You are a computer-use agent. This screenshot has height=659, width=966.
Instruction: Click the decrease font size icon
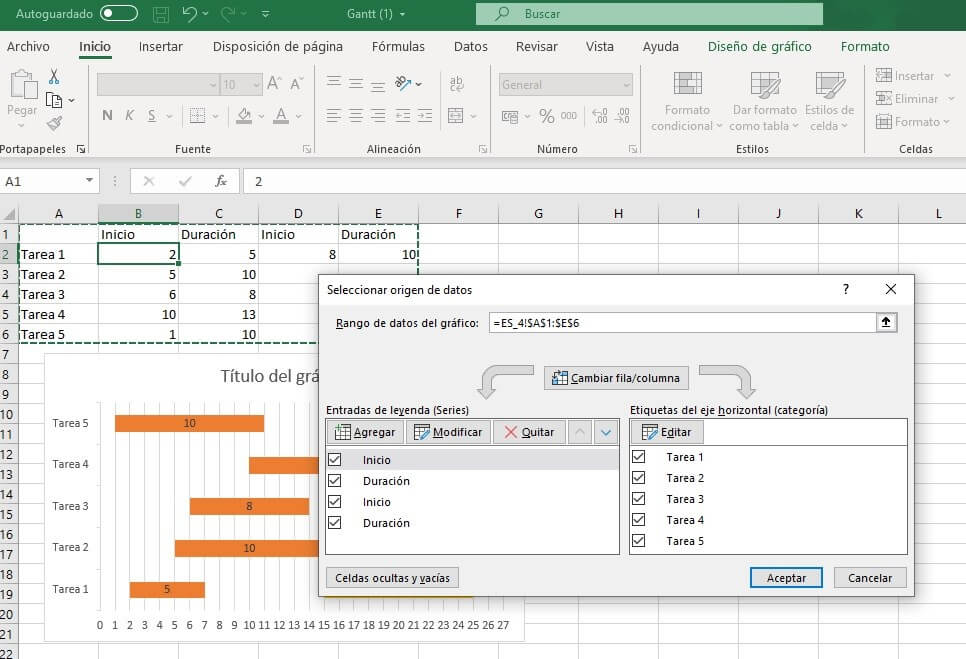coord(296,83)
